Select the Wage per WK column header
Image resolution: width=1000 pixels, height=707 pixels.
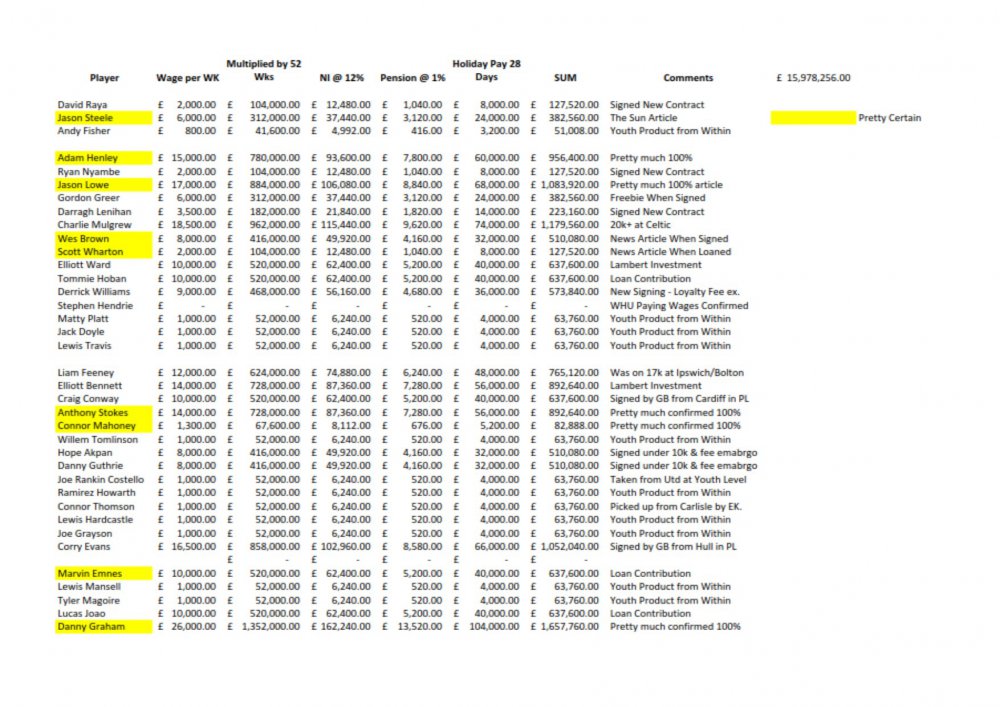[187, 78]
